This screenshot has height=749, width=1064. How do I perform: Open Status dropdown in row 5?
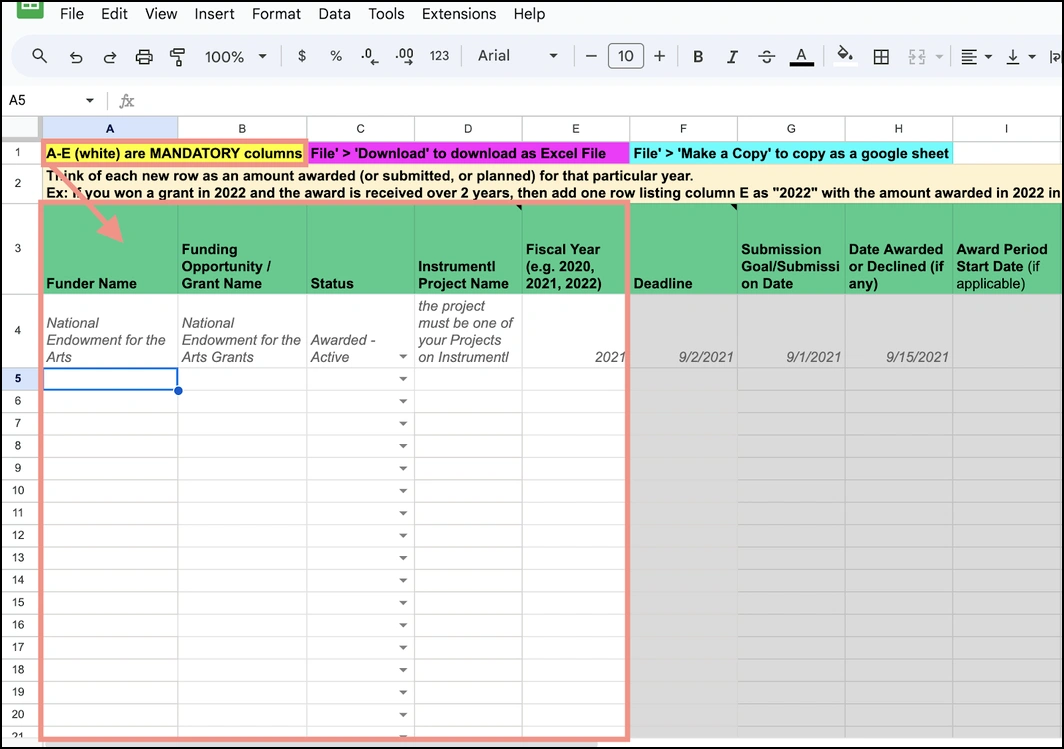click(x=403, y=379)
